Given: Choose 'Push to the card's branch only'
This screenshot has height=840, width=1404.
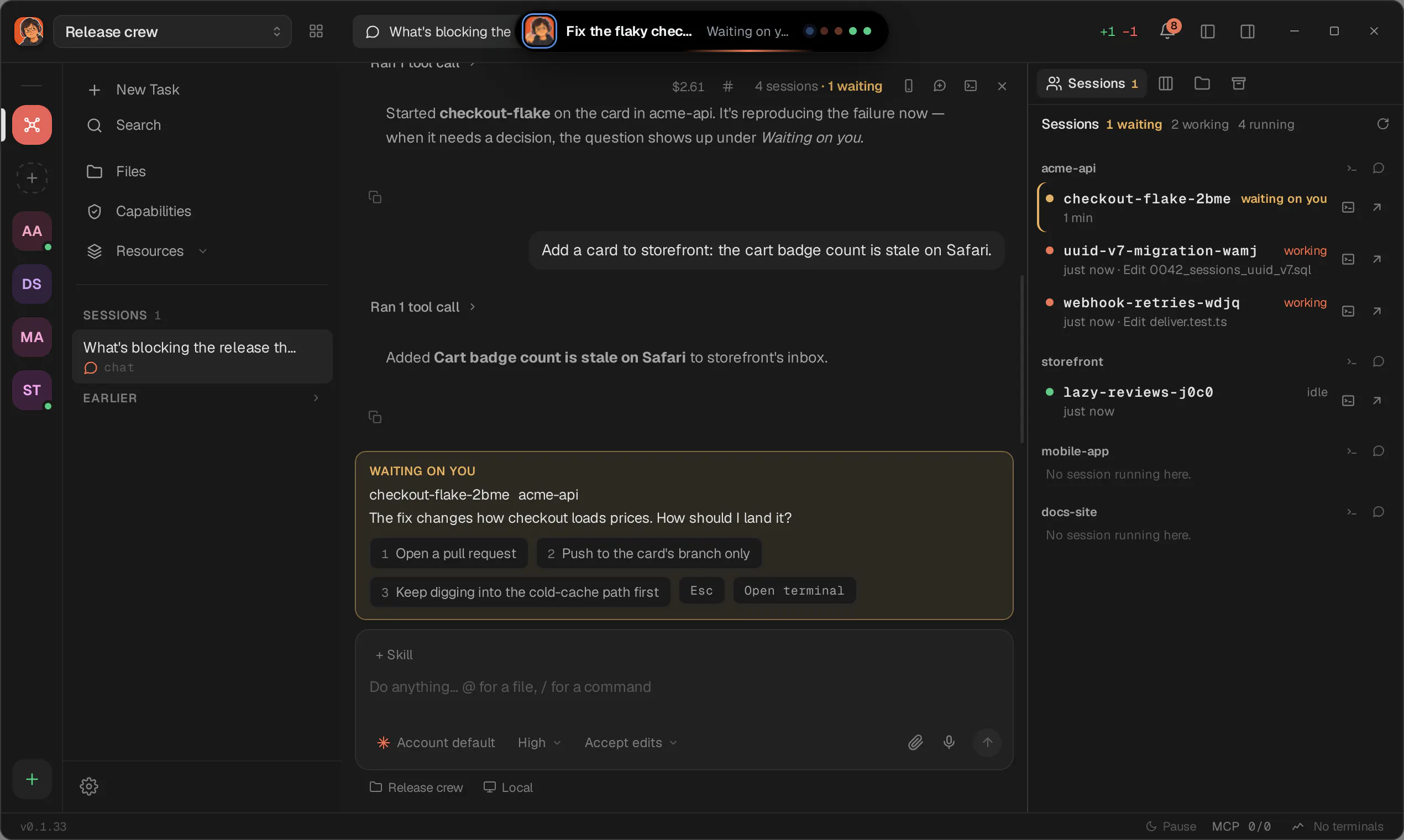Looking at the screenshot, I should point(649,553).
